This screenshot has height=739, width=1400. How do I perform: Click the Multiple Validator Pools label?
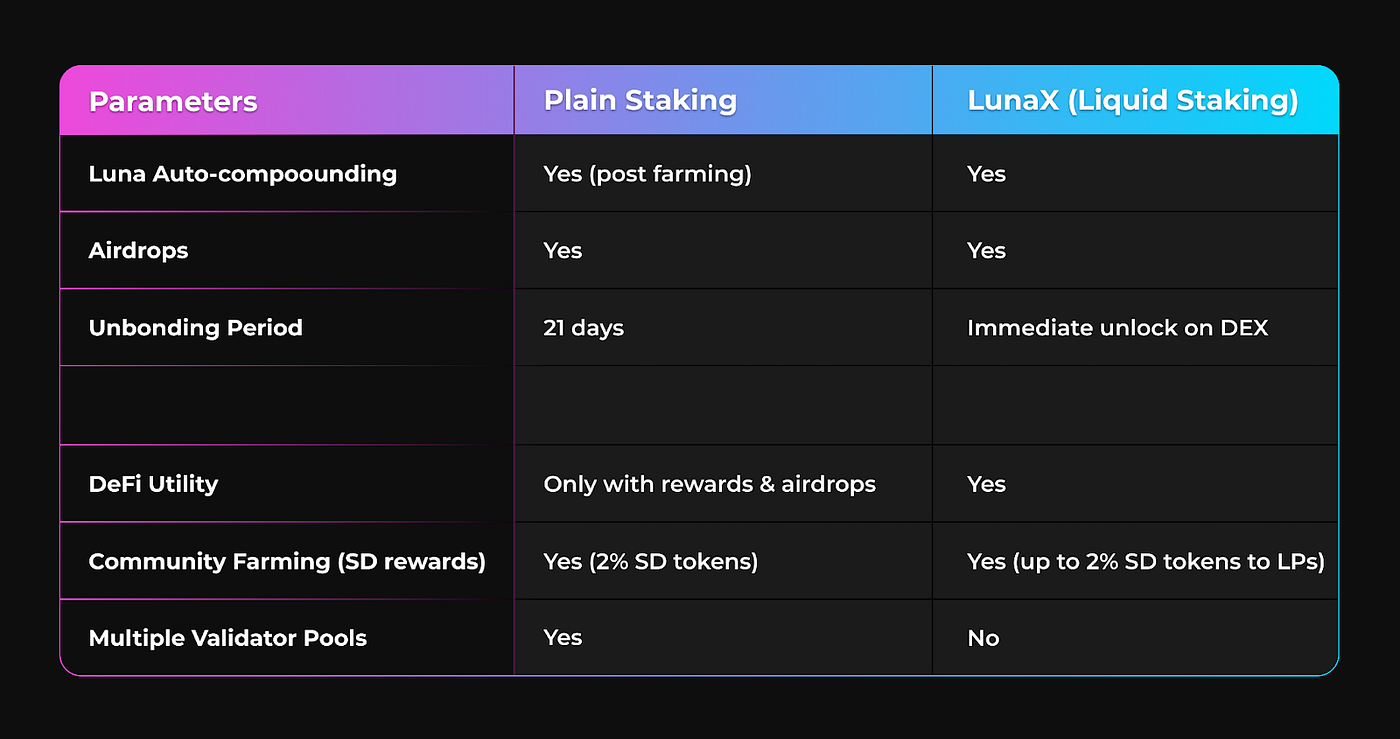click(x=228, y=638)
